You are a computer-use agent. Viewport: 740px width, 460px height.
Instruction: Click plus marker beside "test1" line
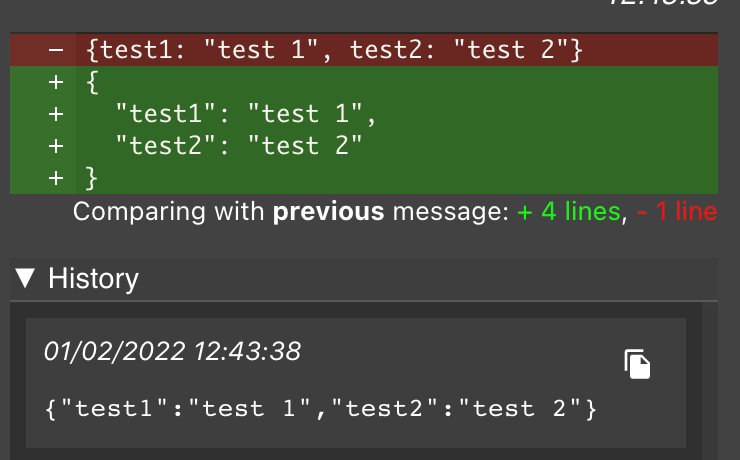(56, 114)
